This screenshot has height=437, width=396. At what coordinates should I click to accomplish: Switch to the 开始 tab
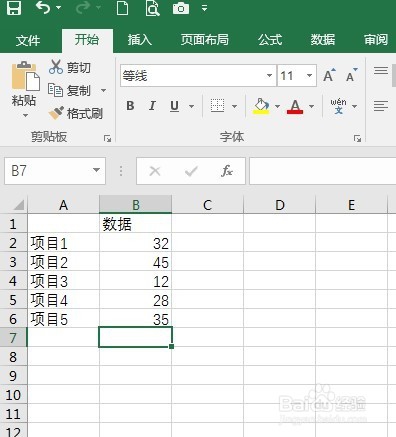click(x=87, y=40)
